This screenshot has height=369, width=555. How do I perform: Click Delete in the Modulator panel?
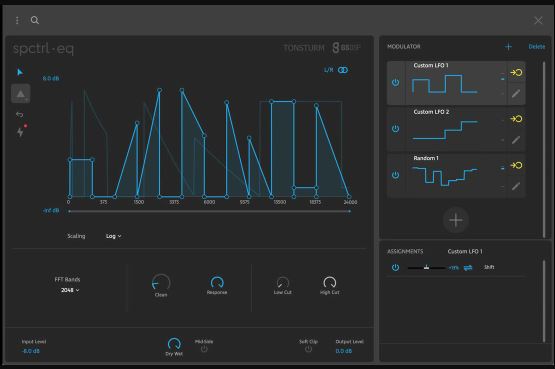tap(537, 47)
